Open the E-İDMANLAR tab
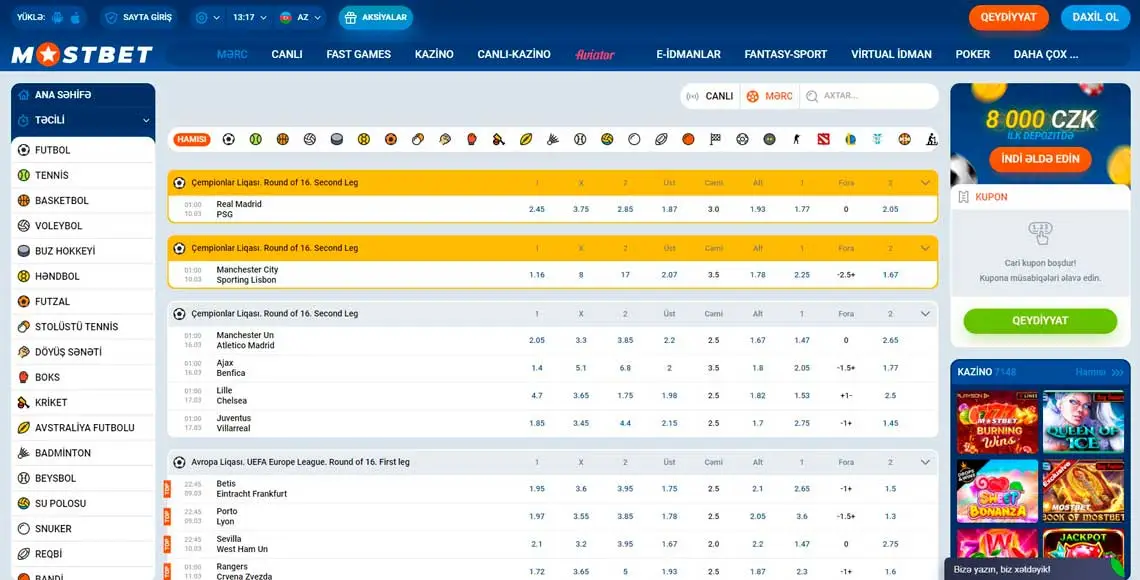The height and width of the screenshot is (580, 1140). pos(688,55)
